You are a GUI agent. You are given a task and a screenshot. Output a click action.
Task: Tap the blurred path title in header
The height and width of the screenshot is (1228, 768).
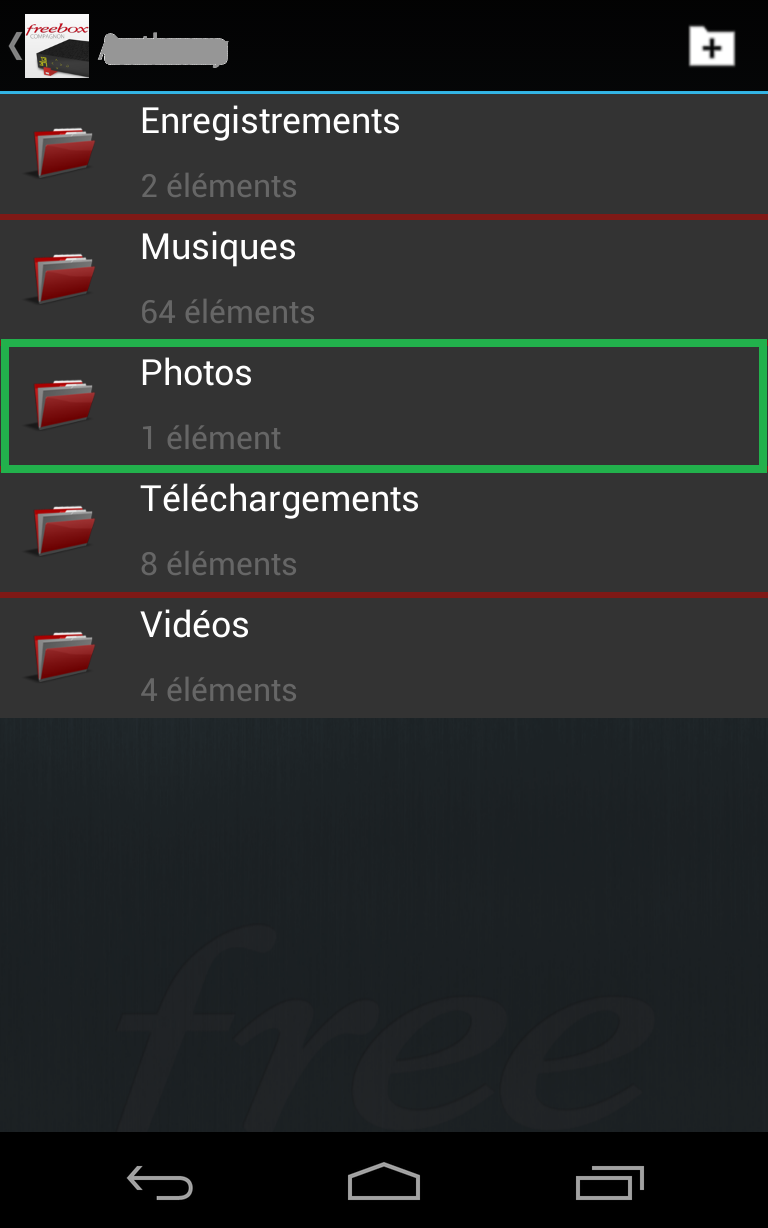[x=166, y=47]
